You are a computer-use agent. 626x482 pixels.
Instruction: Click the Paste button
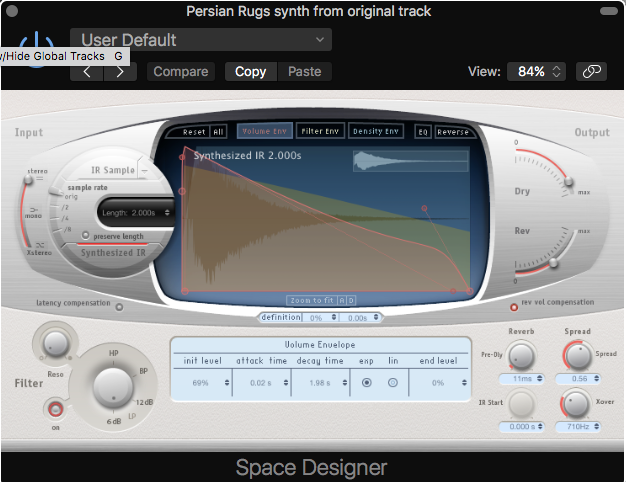tap(305, 71)
